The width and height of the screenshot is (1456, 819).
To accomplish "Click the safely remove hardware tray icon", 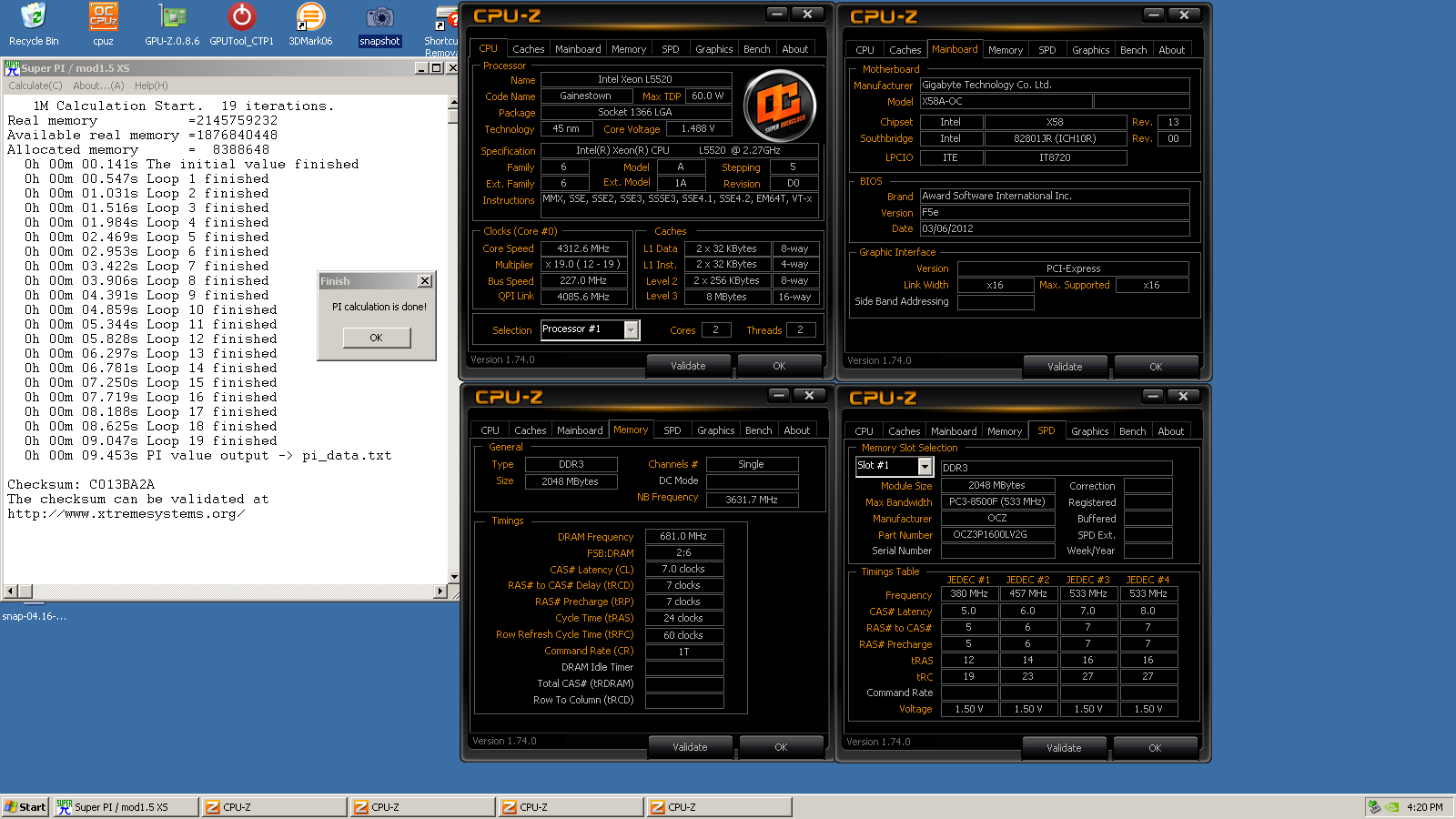I will click(1374, 807).
